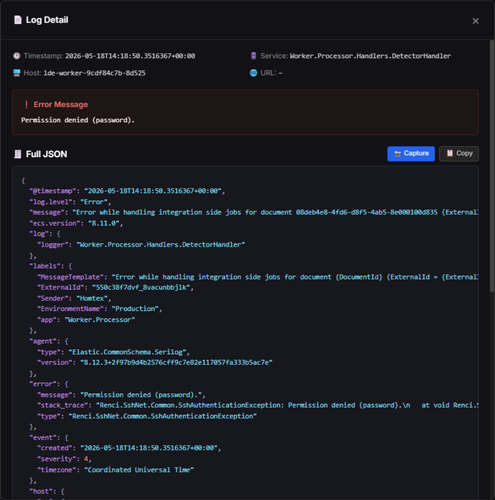Click the red exclamation Error Message icon
The height and width of the screenshot is (500, 495).
(26, 105)
